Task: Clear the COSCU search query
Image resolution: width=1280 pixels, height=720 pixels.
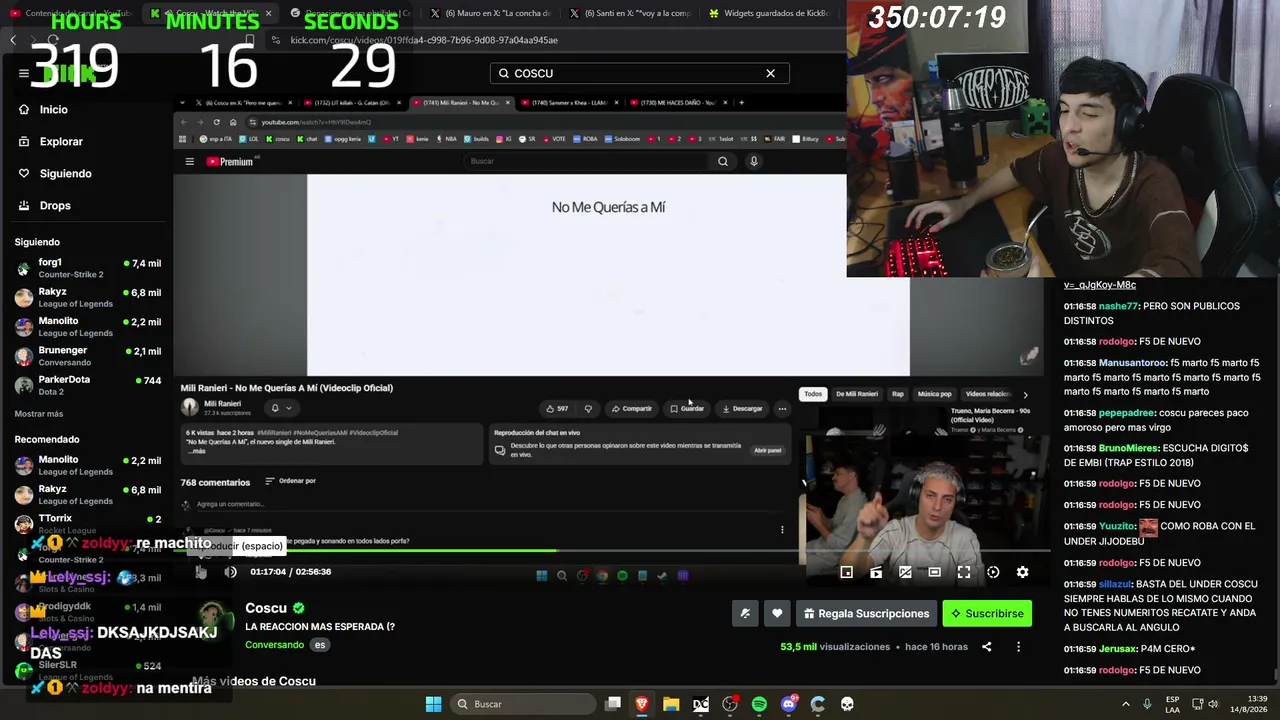Action: click(770, 73)
